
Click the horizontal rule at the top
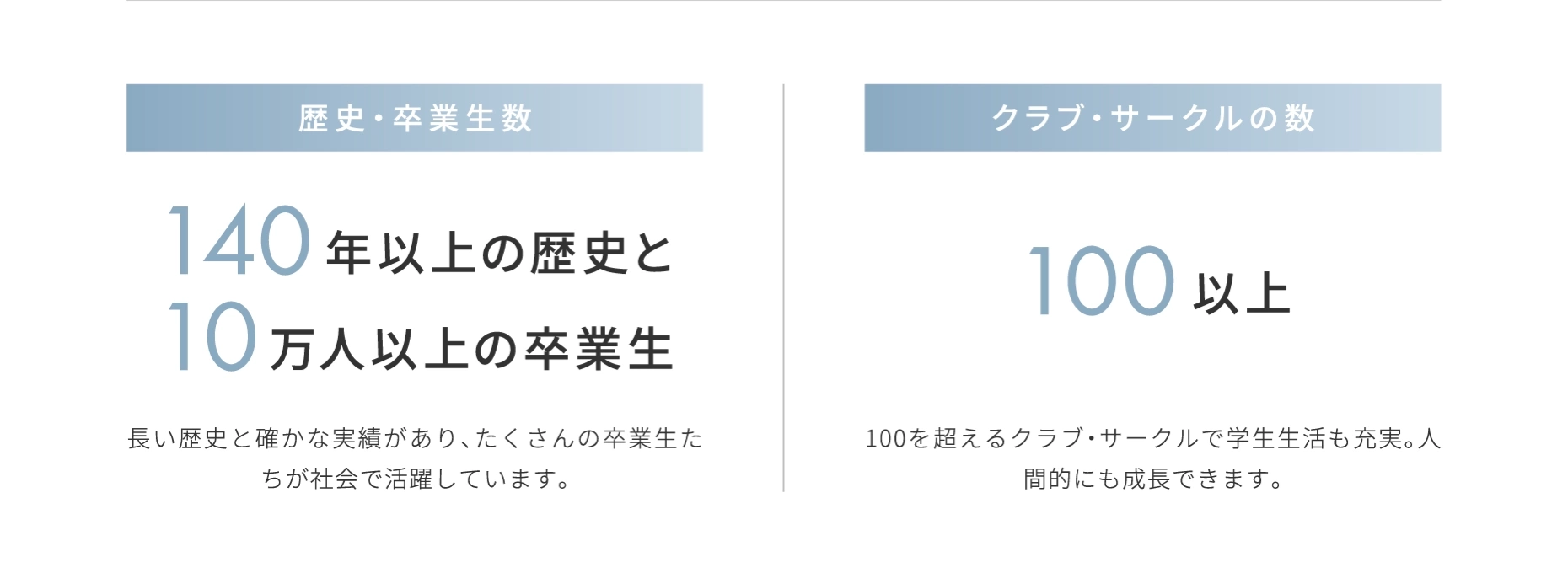click(x=784, y=1)
